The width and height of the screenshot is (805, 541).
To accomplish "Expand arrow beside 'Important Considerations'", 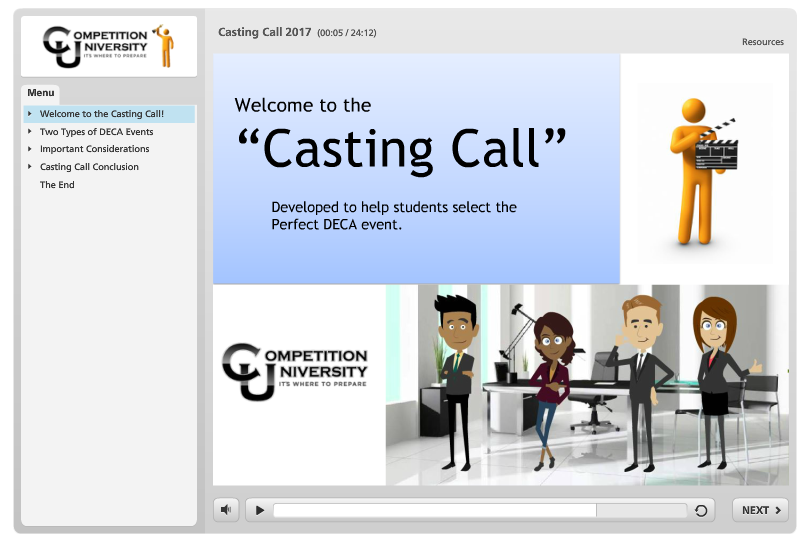I will coord(30,149).
